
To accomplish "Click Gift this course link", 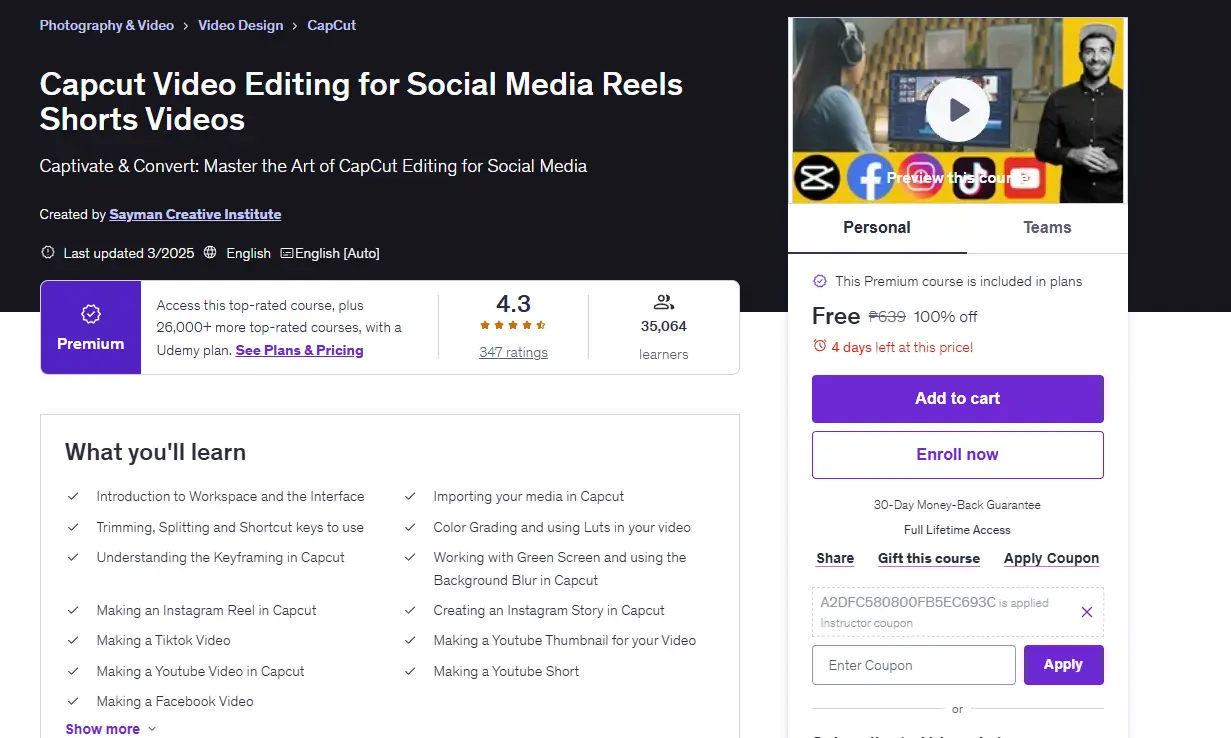I will click(x=929, y=558).
